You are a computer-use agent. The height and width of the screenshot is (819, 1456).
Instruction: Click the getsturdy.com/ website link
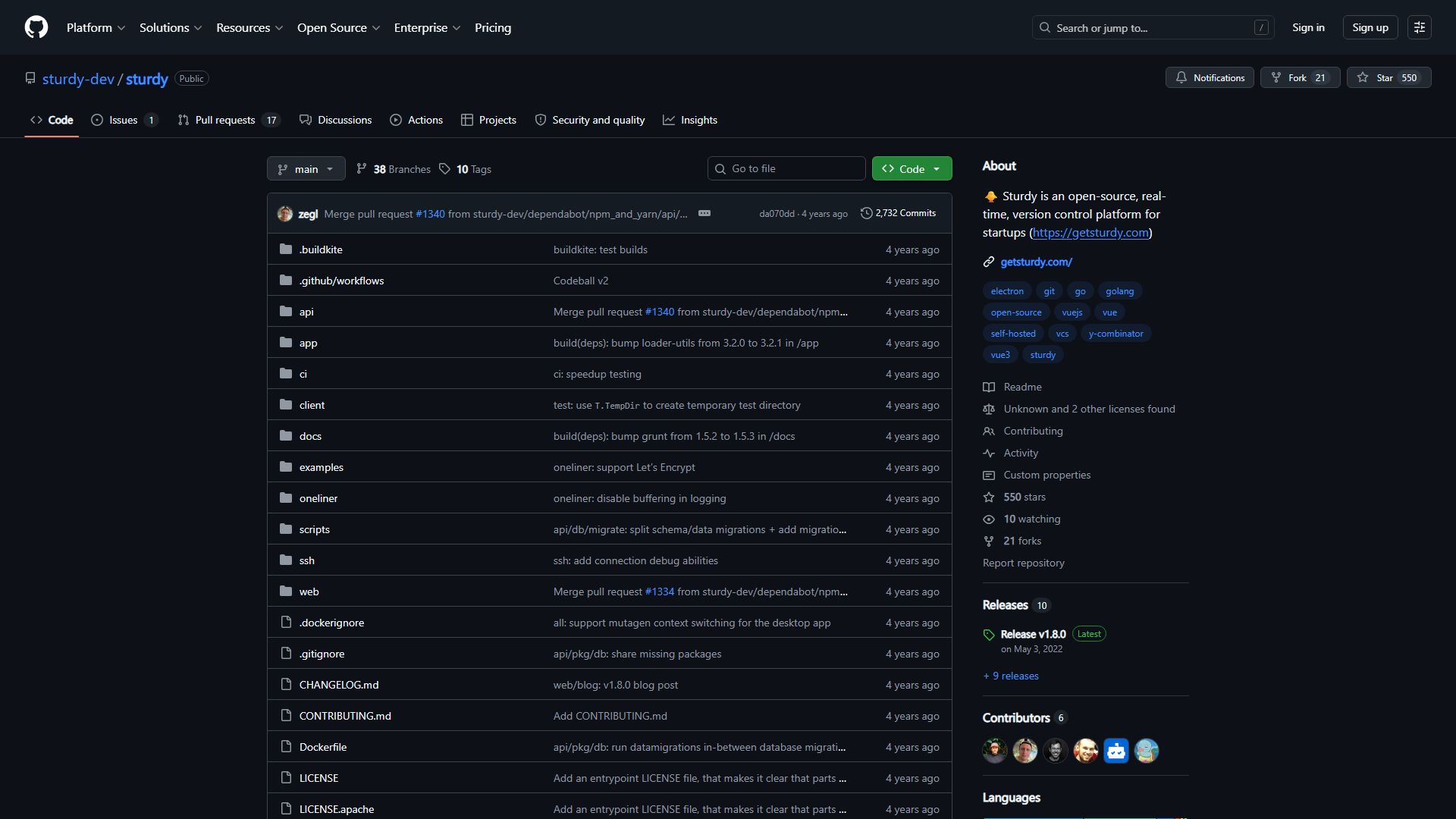coord(1036,262)
